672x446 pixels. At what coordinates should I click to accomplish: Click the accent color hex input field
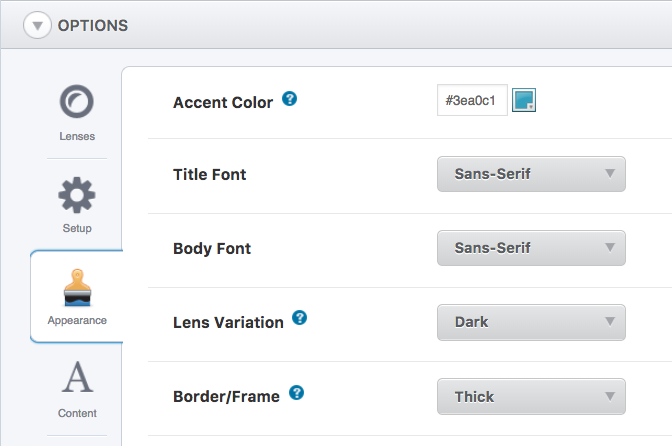click(472, 101)
